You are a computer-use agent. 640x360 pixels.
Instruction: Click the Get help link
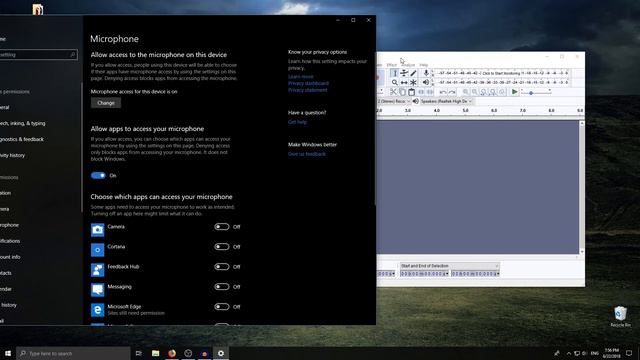click(x=297, y=122)
